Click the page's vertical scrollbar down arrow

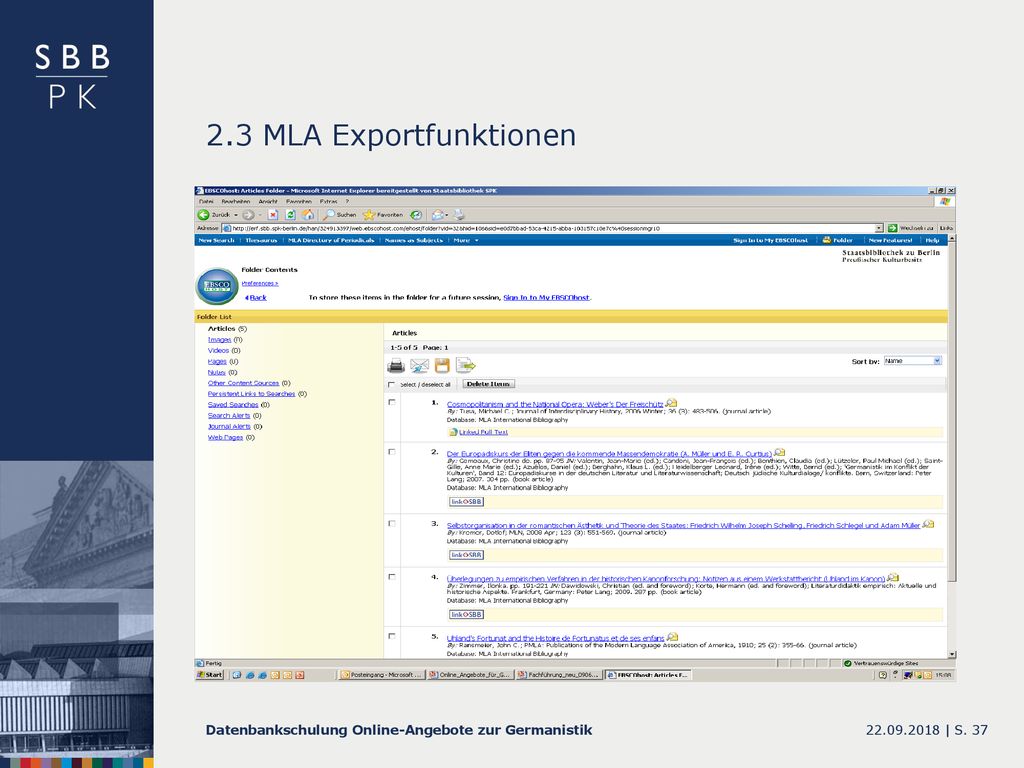[952, 654]
